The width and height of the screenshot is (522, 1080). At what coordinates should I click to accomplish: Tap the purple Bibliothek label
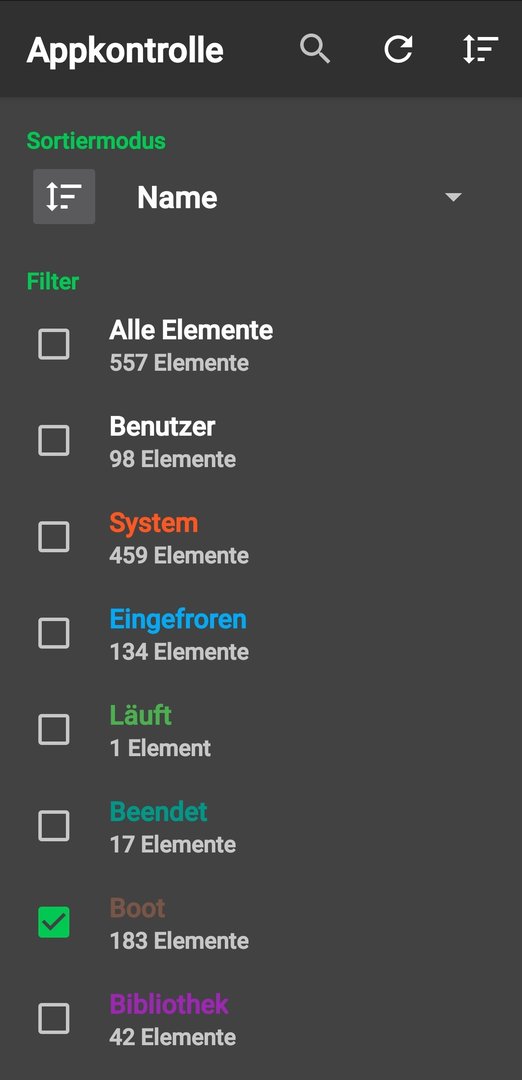pos(169,1005)
